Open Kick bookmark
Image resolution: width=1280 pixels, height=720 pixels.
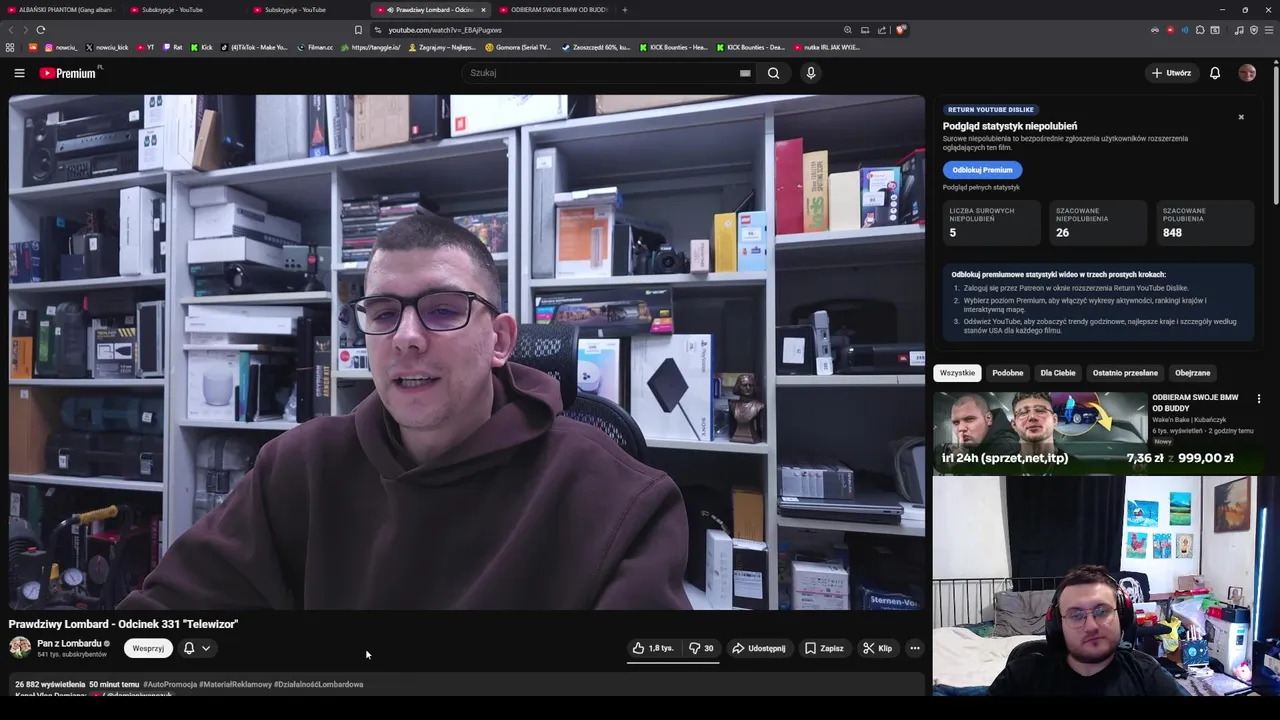(202, 47)
